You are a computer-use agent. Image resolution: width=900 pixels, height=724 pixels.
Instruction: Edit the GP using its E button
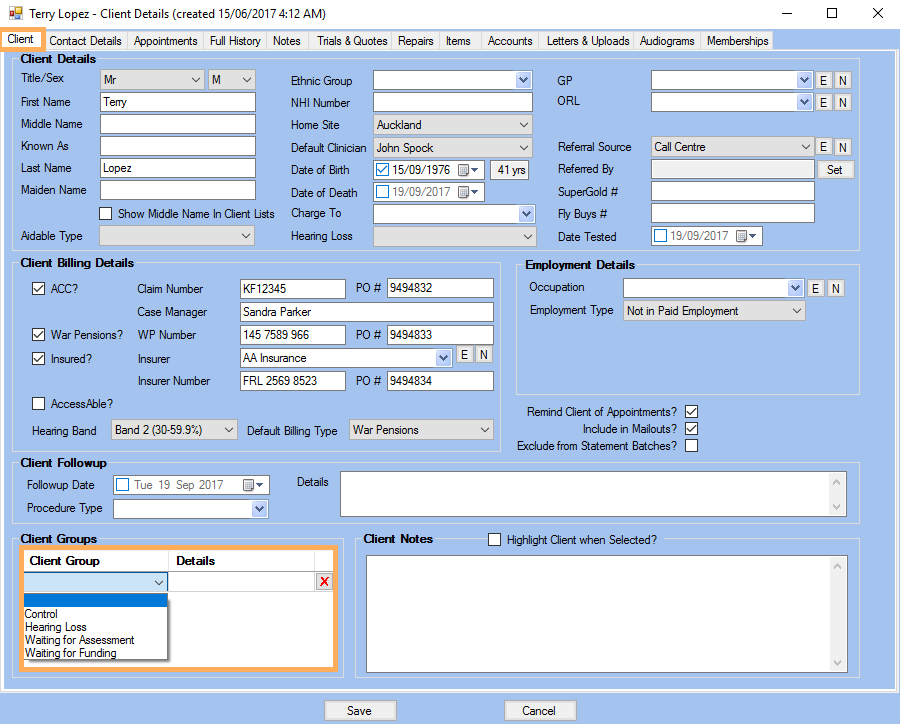tap(824, 80)
